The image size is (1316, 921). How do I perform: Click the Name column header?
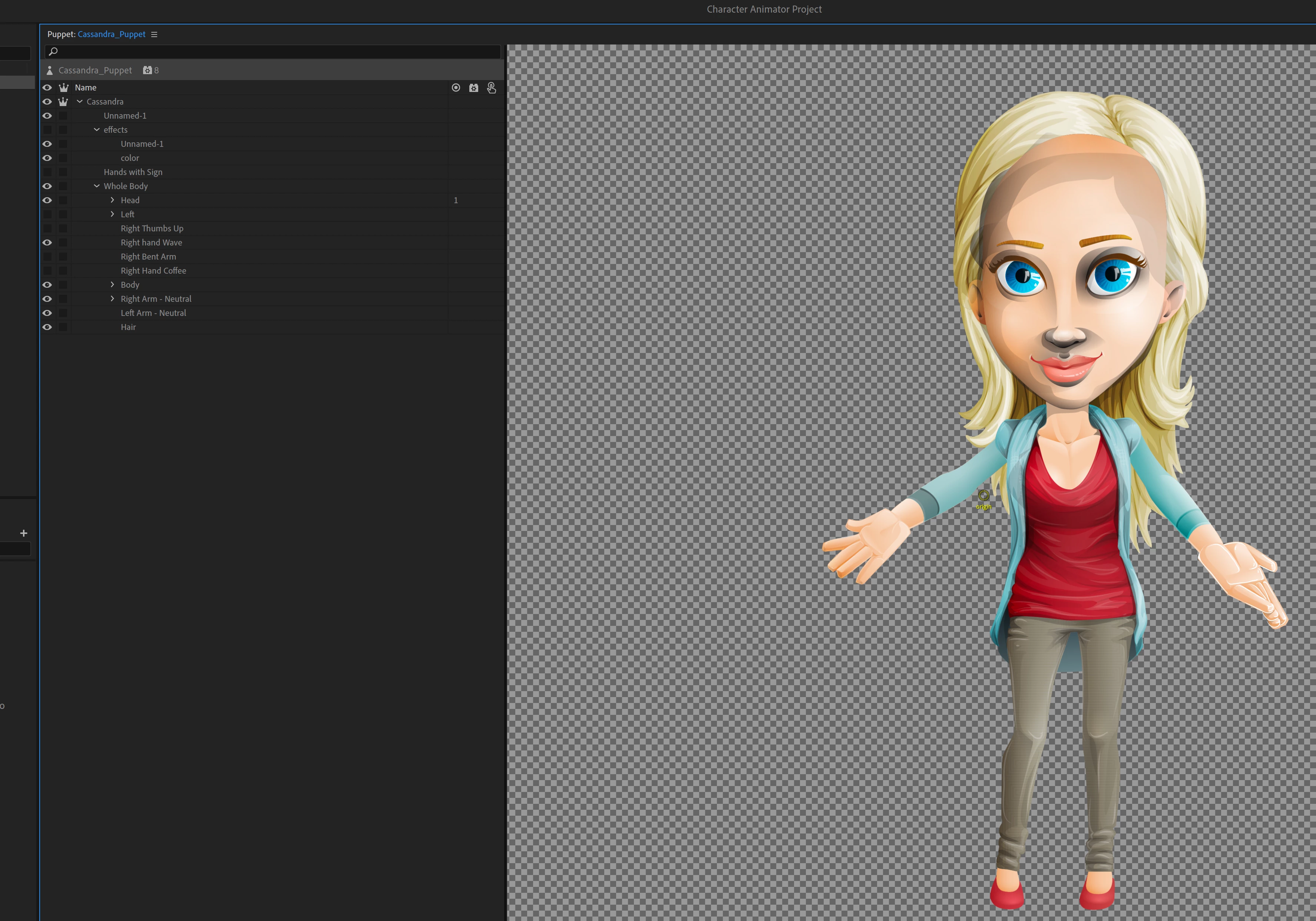(x=85, y=88)
